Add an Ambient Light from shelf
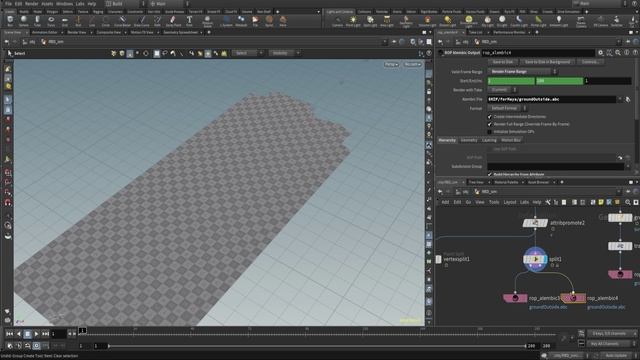Image resolution: width=640 pixels, height=360 pixels. coord(559,21)
